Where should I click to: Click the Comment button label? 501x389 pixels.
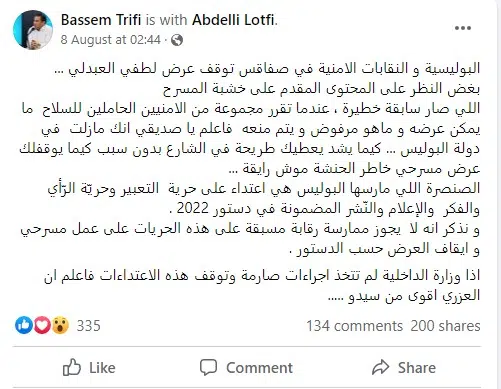(259, 368)
